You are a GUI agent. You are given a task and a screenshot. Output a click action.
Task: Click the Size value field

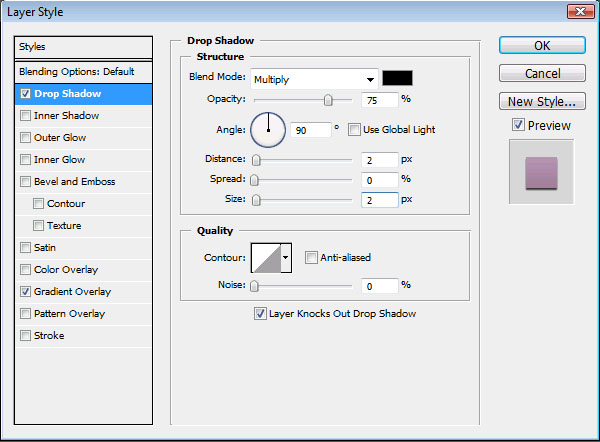pos(380,200)
